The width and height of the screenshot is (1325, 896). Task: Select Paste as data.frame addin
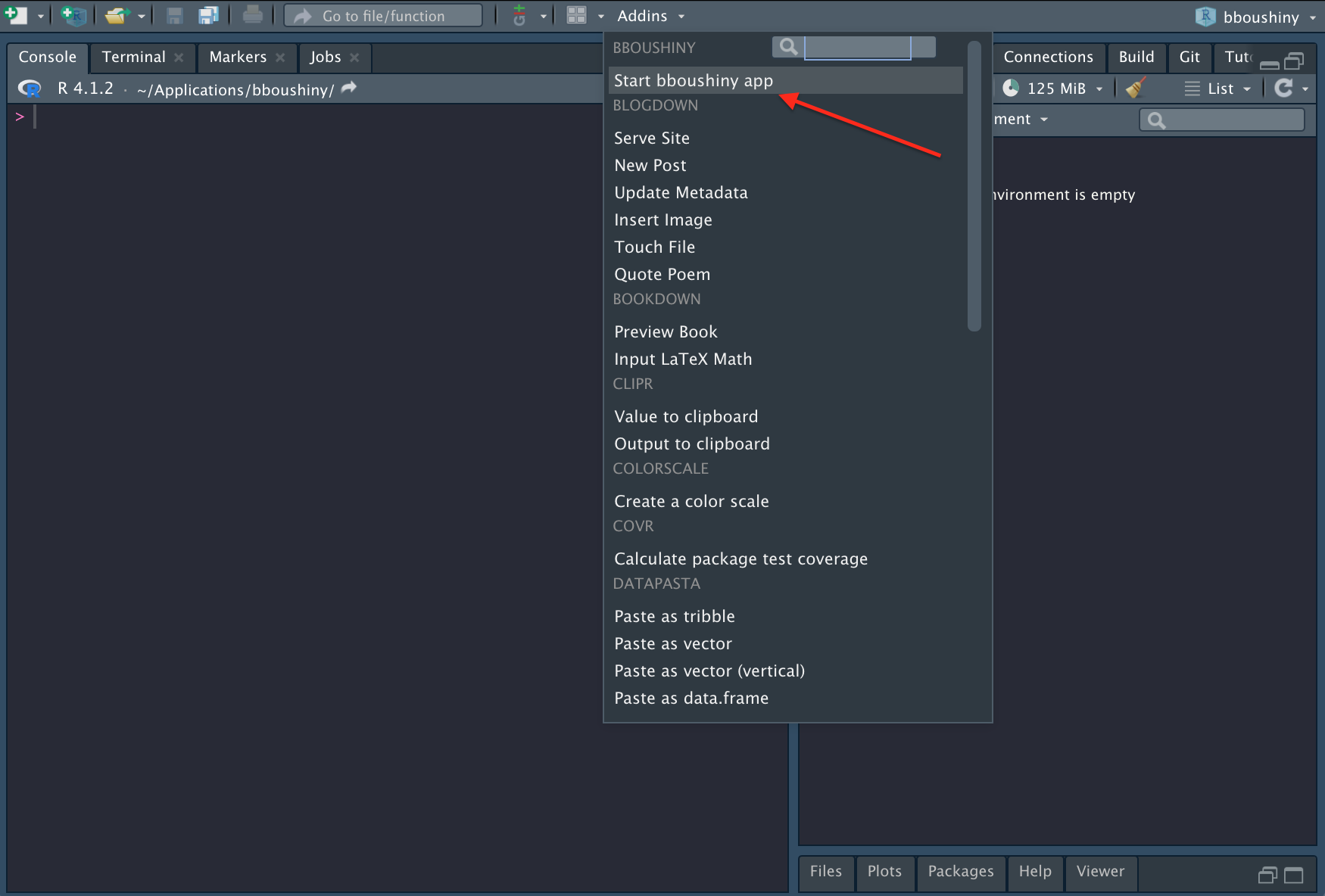(x=785, y=698)
